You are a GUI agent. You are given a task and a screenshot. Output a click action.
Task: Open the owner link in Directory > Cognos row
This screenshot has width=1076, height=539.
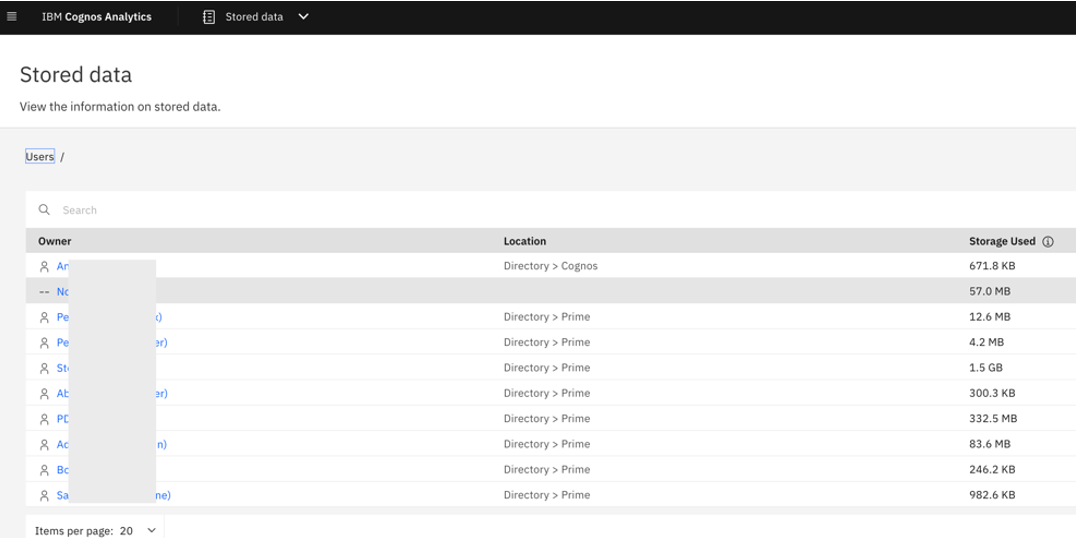[x=62, y=267]
